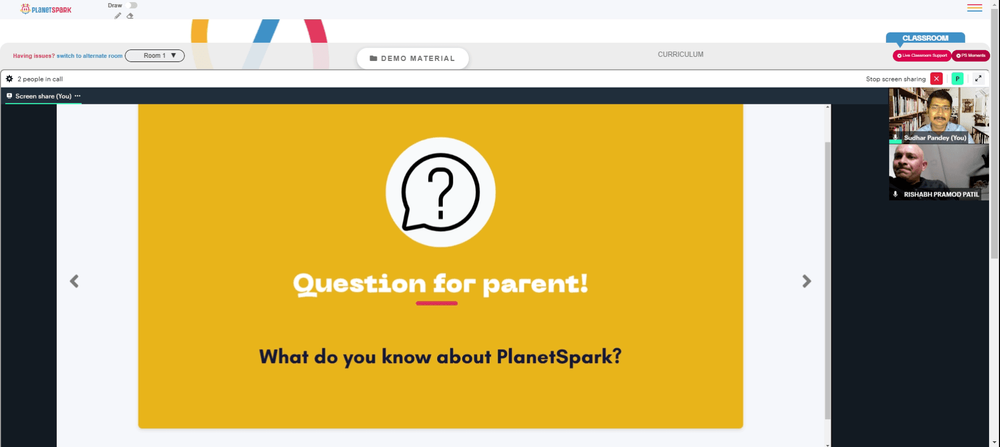The image size is (1000, 447).
Task: Click the switch to alternate room link
Action: (x=89, y=56)
